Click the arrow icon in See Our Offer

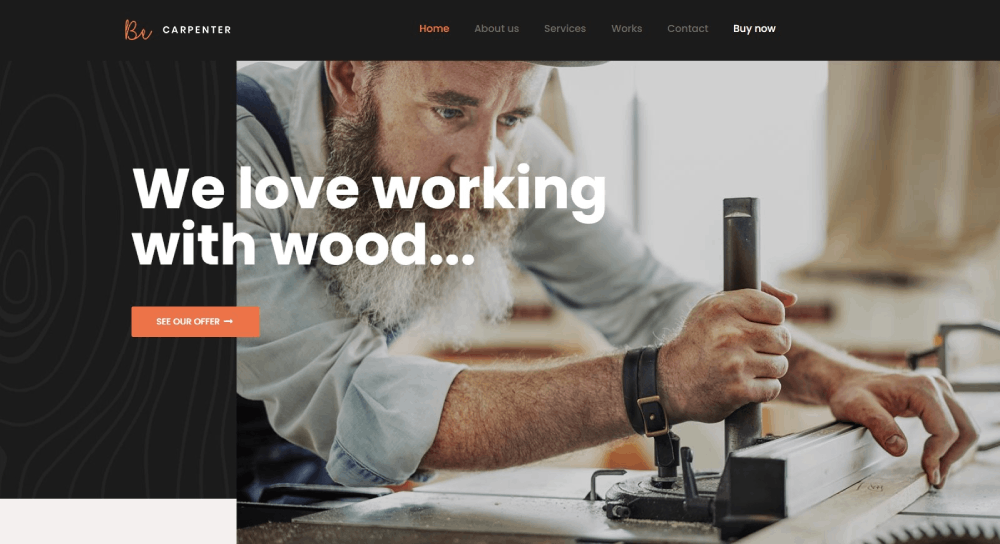228,321
